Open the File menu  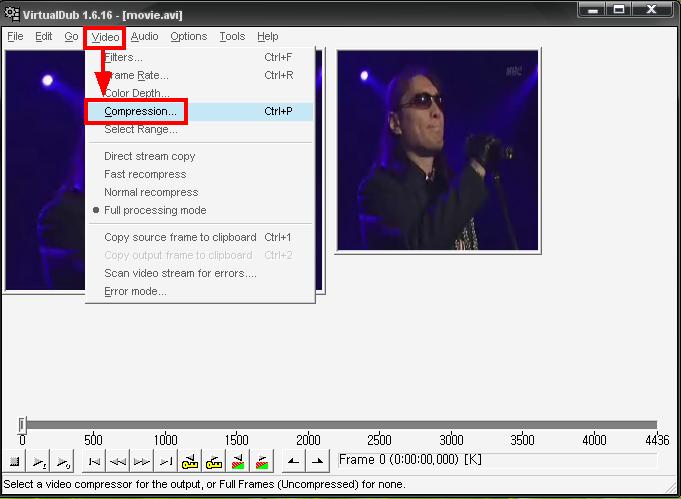(x=15, y=36)
